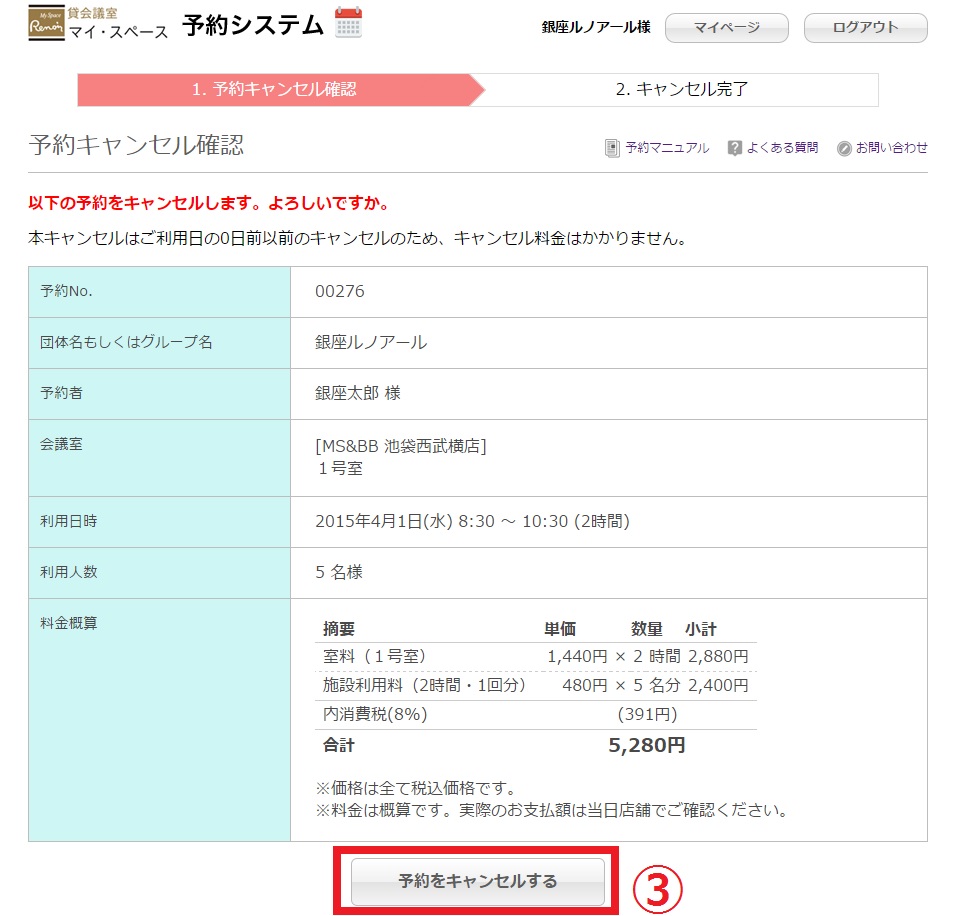This screenshot has height=916, width=958.
Task: Click the 銀座ルノアール様 username in header
Action: [x=596, y=28]
